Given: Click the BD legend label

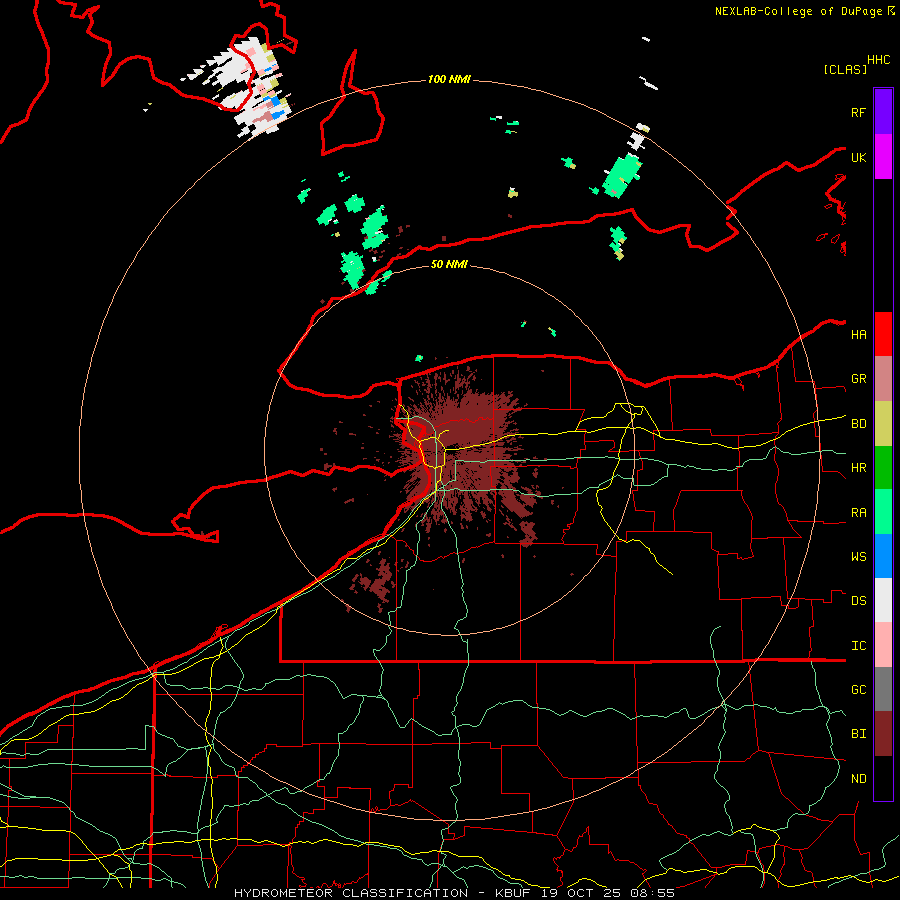Looking at the screenshot, I should (859, 424).
